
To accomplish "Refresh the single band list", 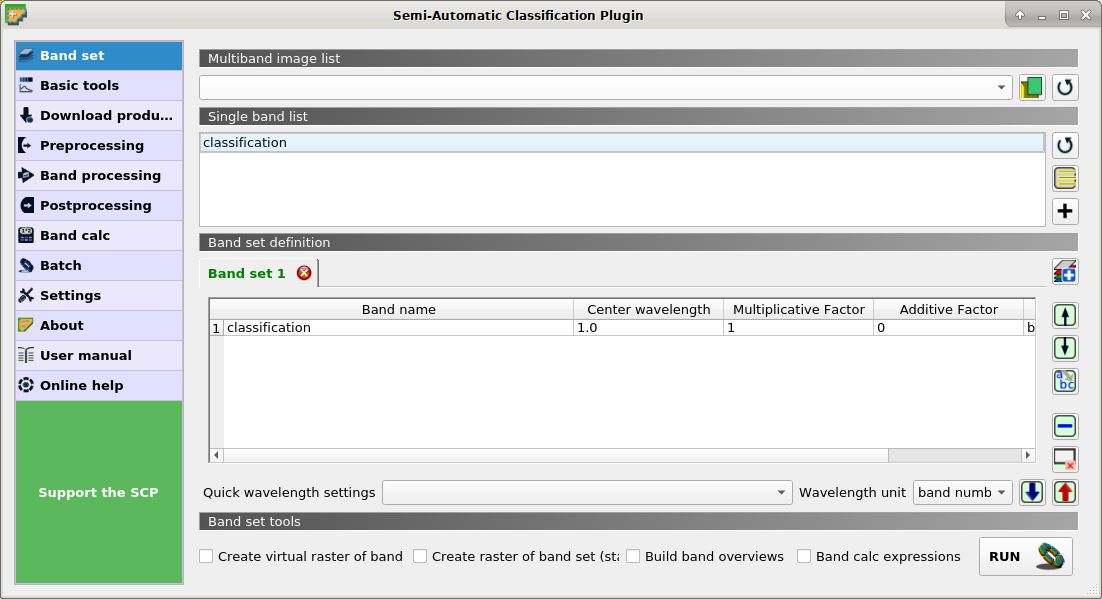I will (x=1065, y=145).
